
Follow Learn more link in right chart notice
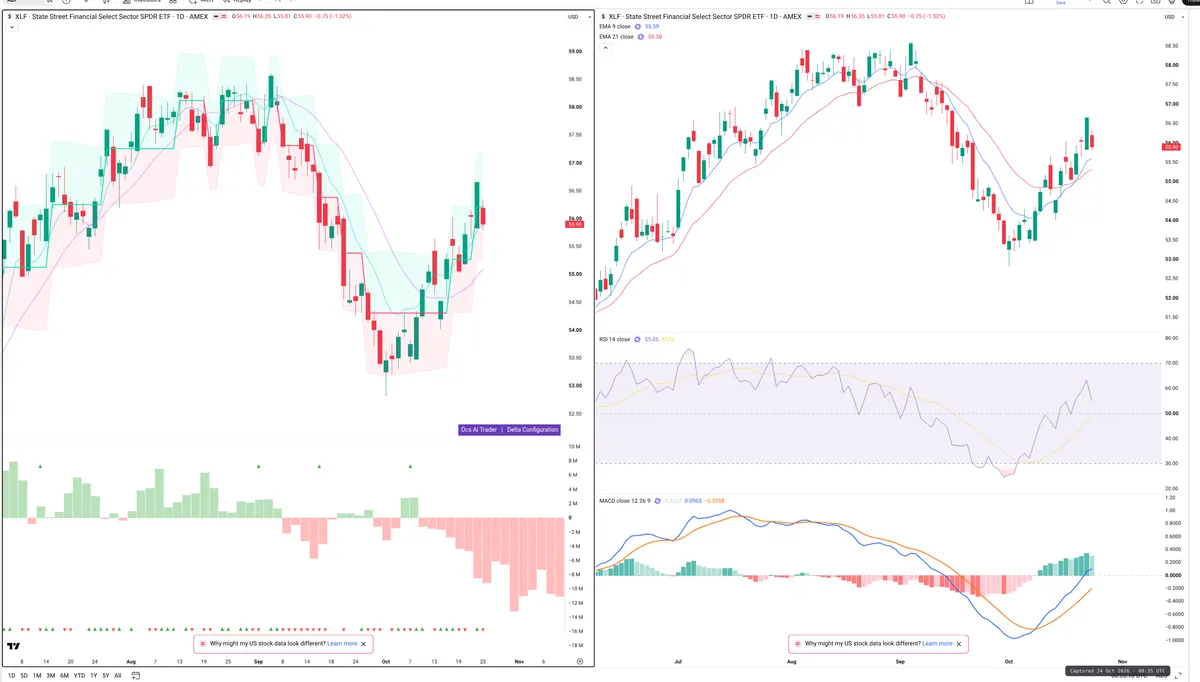[937, 644]
